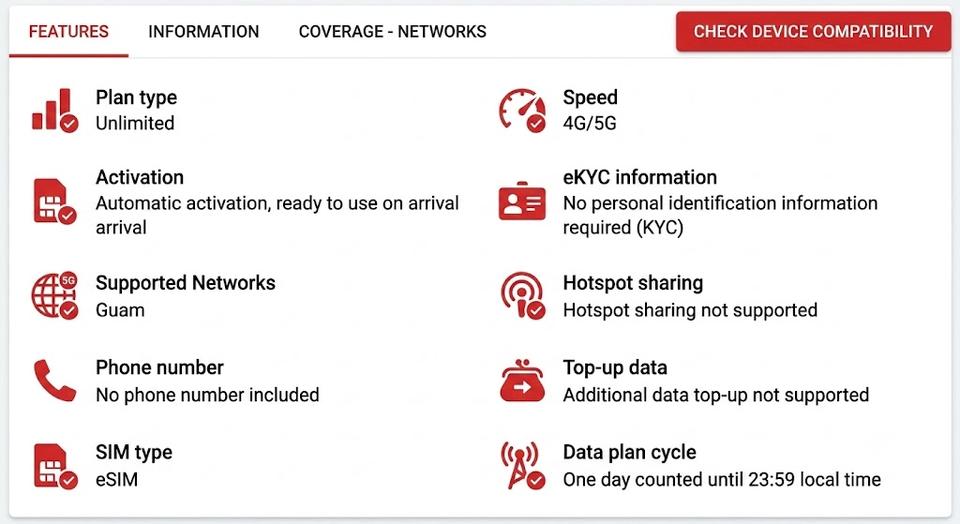960x524 pixels.
Task: Click the SIM type eSIM card icon
Action: tap(55, 466)
